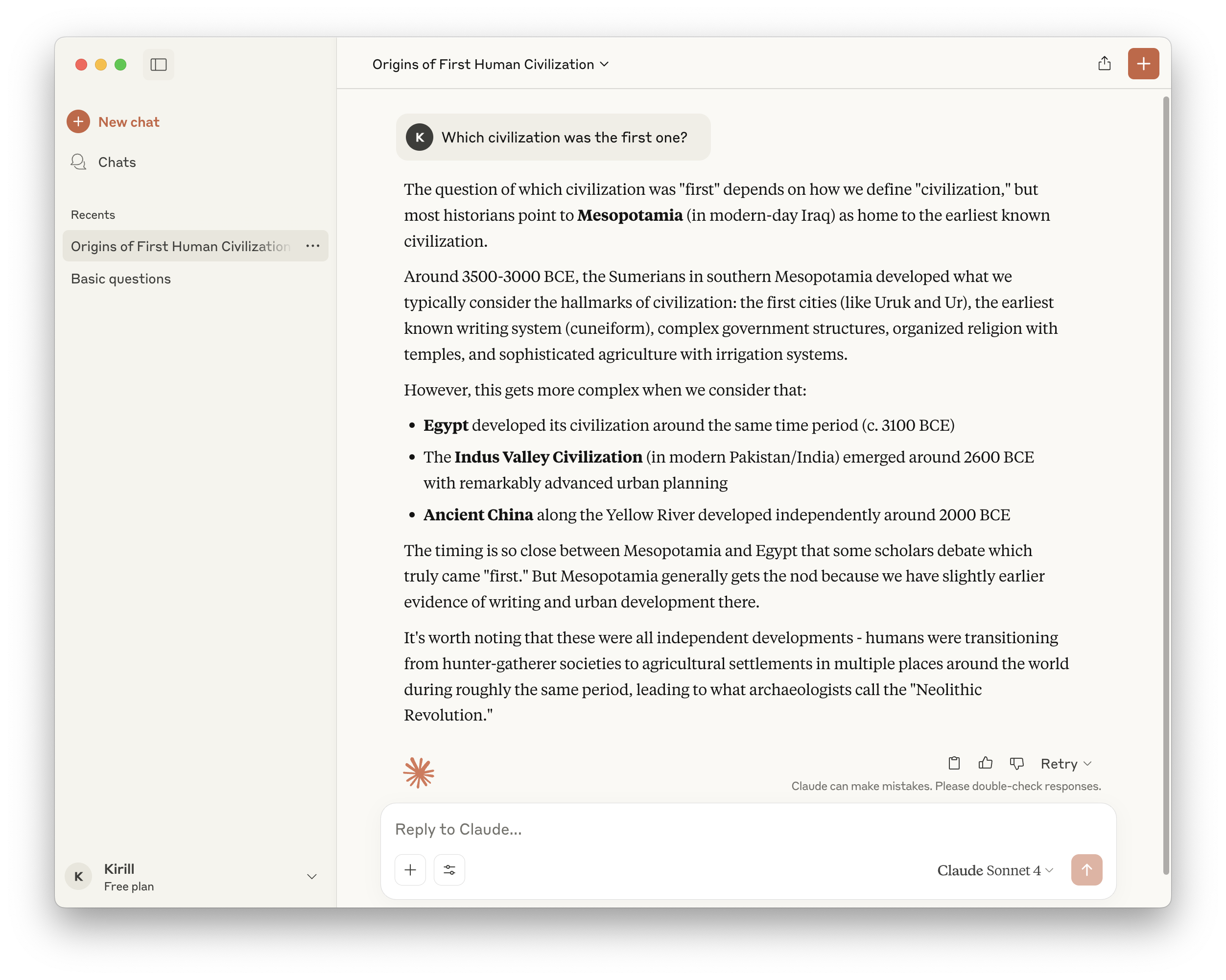Attach a file with the plus button

tap(410, 869)
